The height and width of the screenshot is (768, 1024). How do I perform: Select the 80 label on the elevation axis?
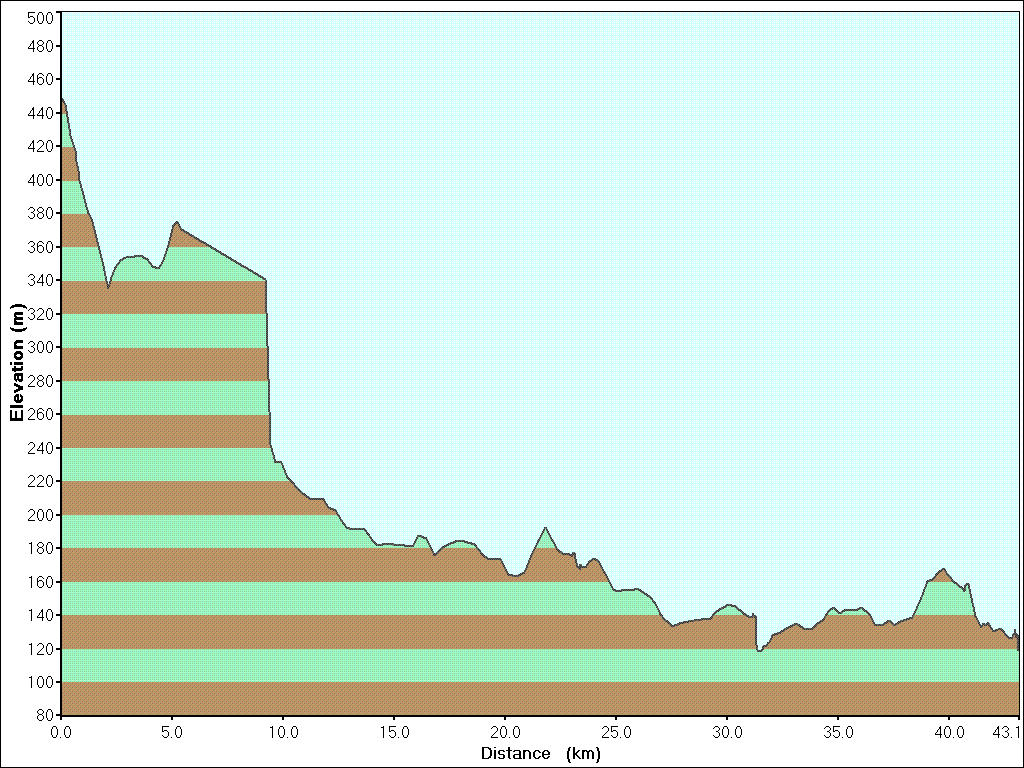(46, 715)
